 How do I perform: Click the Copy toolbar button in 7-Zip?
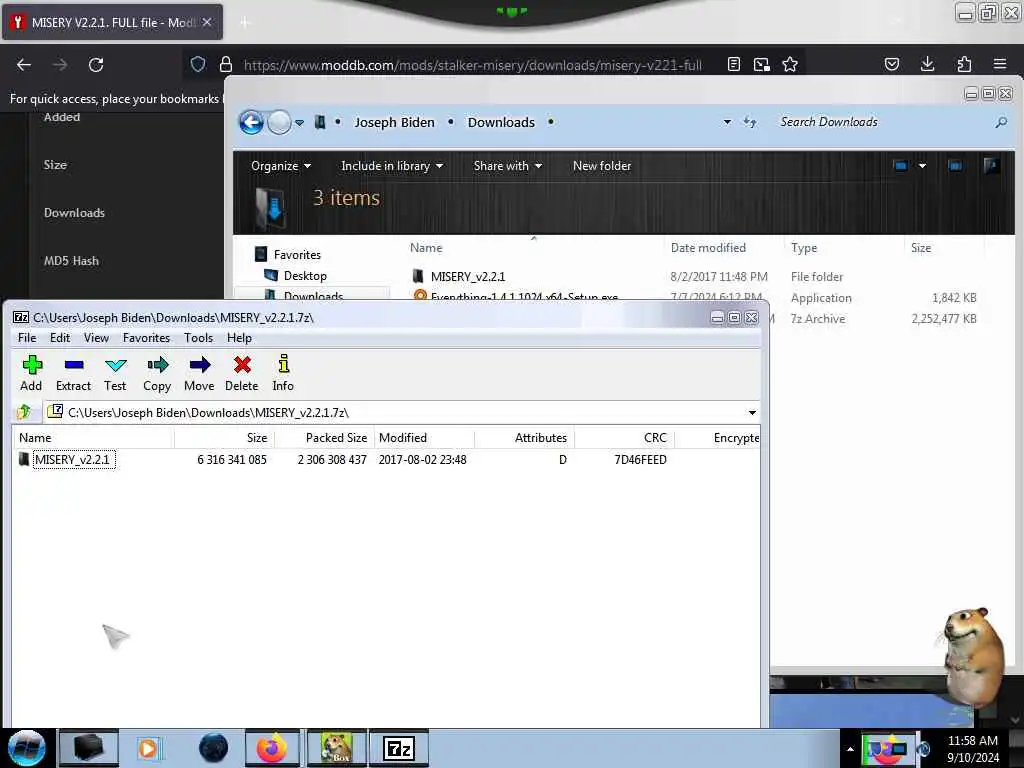[157, 373]
